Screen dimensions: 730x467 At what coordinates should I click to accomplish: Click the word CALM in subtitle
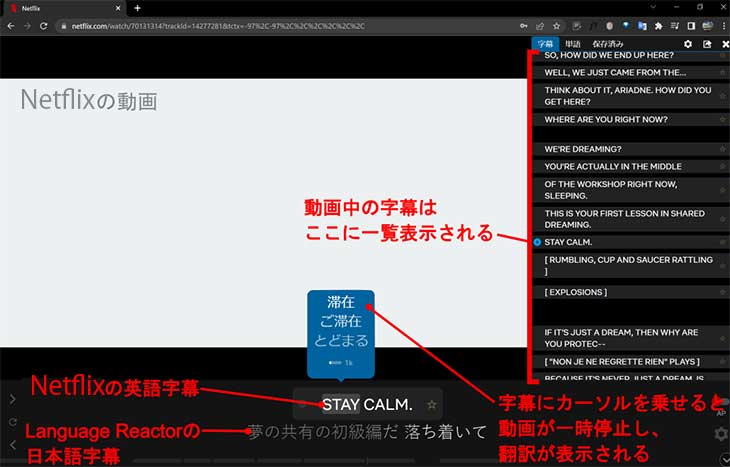(387, 404)
